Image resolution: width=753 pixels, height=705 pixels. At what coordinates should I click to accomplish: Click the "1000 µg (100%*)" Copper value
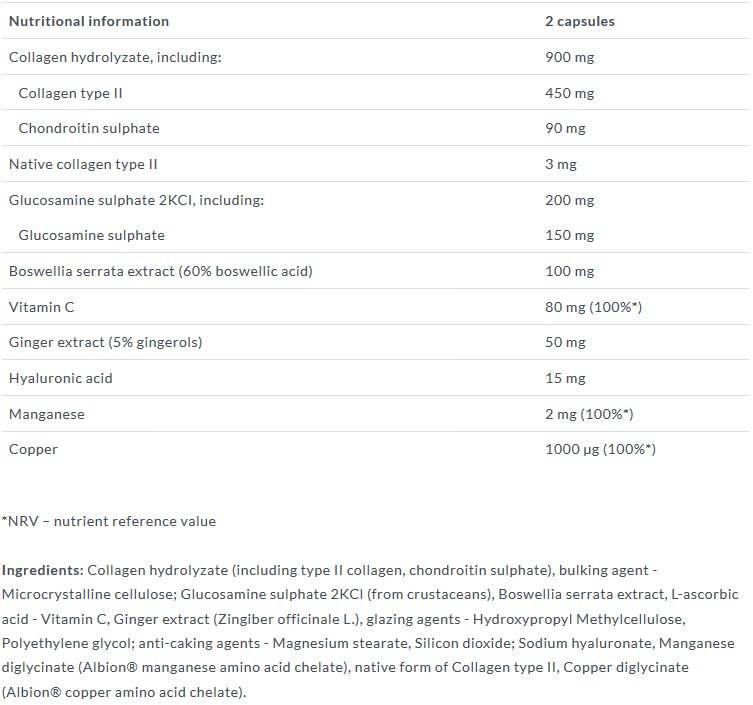600,449
